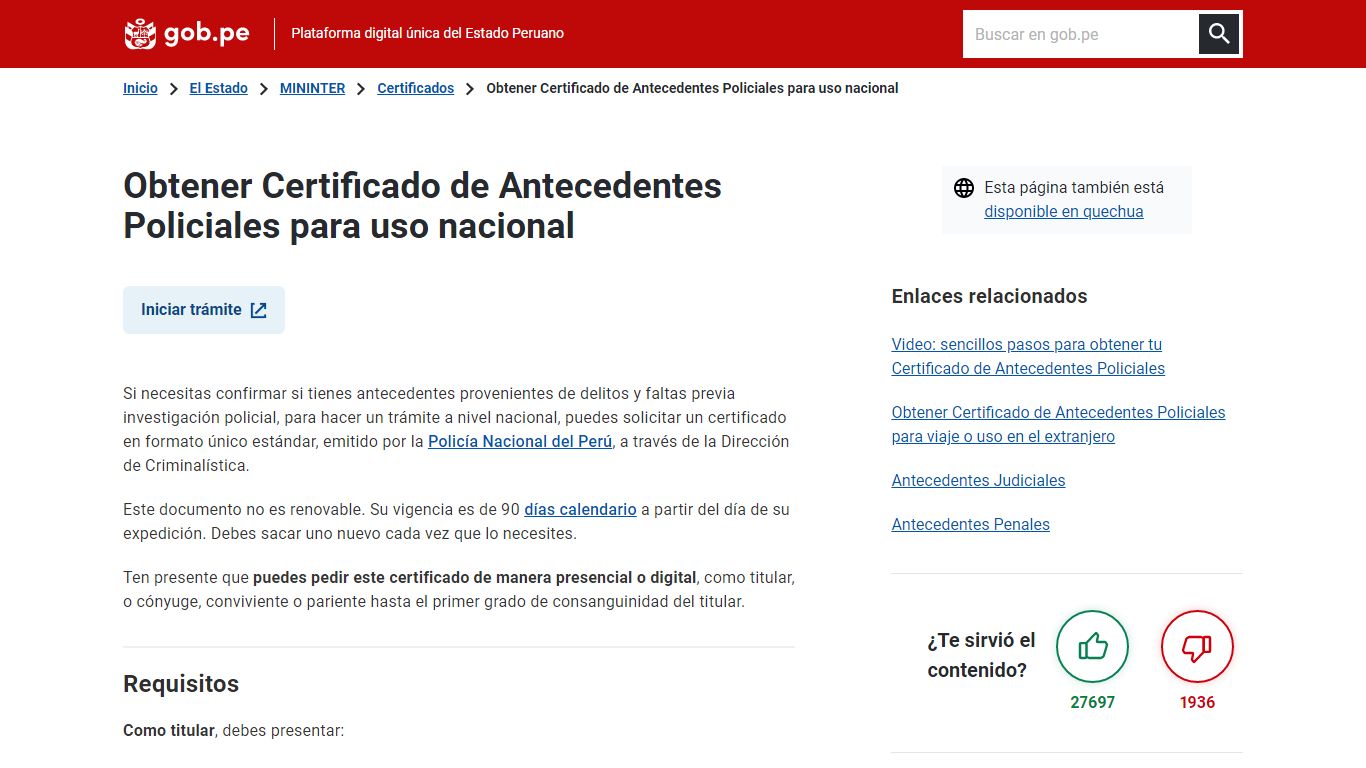The height and width of the screenshot is (768, 1366).
Task: Click the thumbs down icon
Action: 1197,647
